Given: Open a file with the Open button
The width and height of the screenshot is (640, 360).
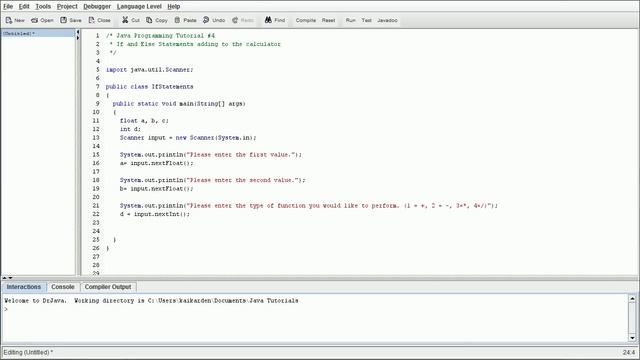Looking at the screenshot, I should [x=42, y=20].
